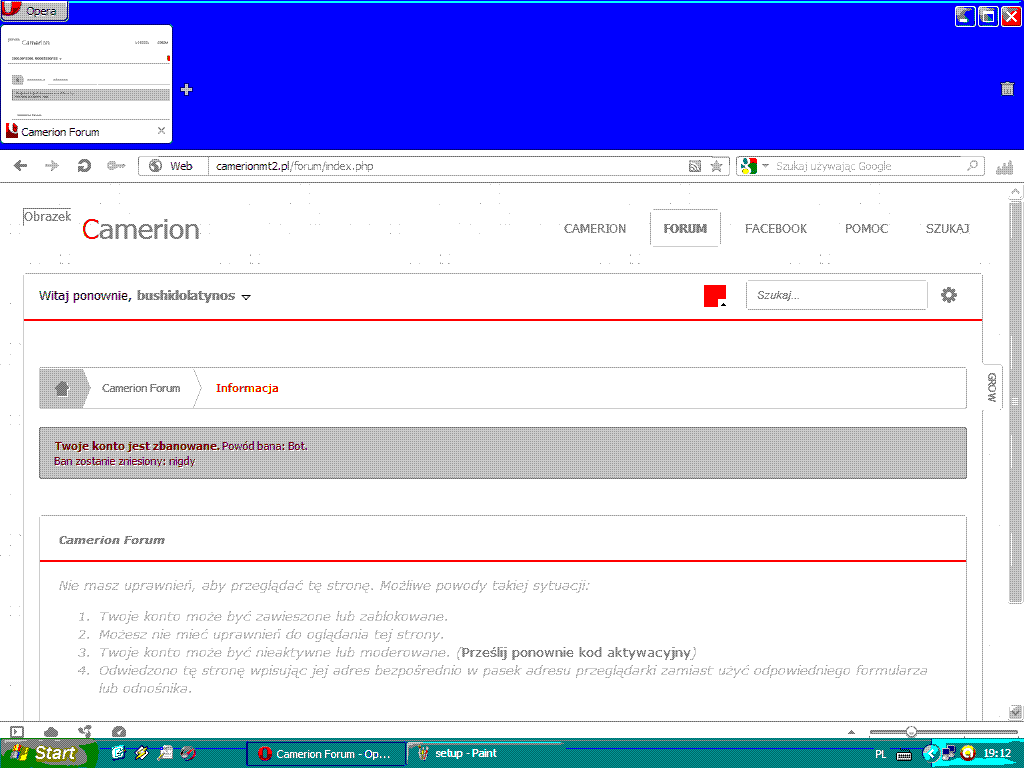This screenshot has height=768, width=1024.
Task: Click the magnifier icon in the Google search field
Action: tap(972, 166)
